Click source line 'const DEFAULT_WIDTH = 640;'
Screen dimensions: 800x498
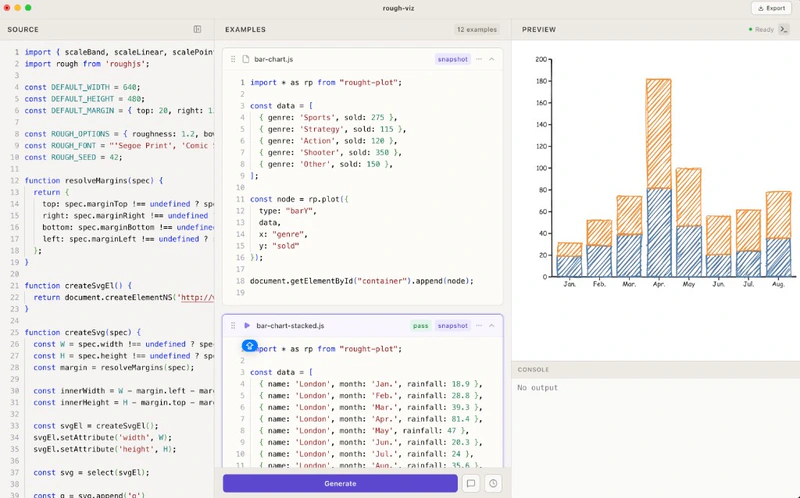pos(82,87)
